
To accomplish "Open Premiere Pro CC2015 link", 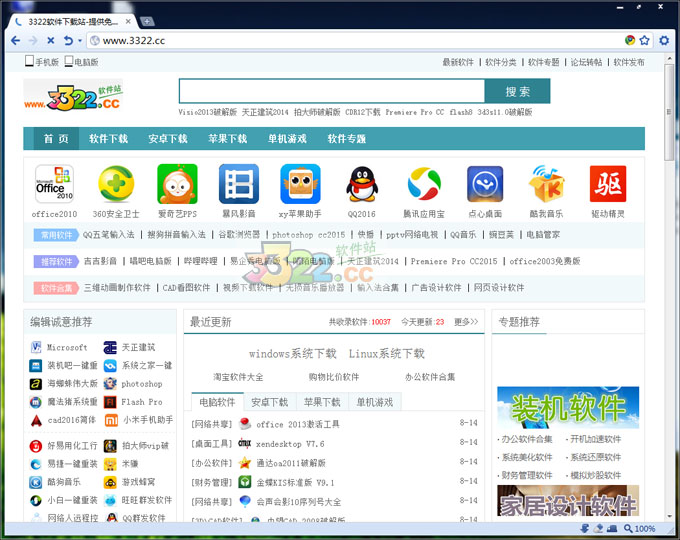I will coord(454,261).
